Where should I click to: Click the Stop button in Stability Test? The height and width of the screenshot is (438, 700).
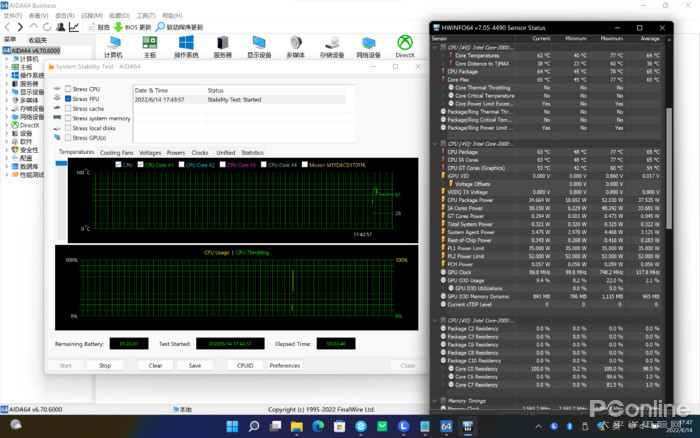105,365
